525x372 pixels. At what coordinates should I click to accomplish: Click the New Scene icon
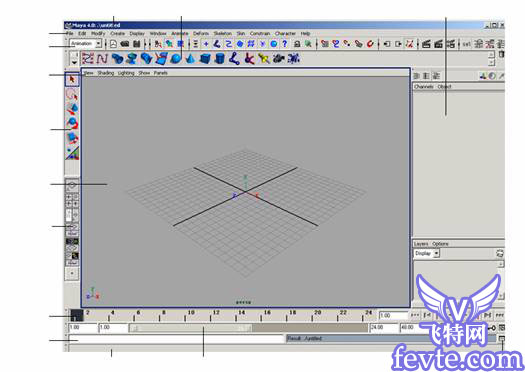click(114, 44)
